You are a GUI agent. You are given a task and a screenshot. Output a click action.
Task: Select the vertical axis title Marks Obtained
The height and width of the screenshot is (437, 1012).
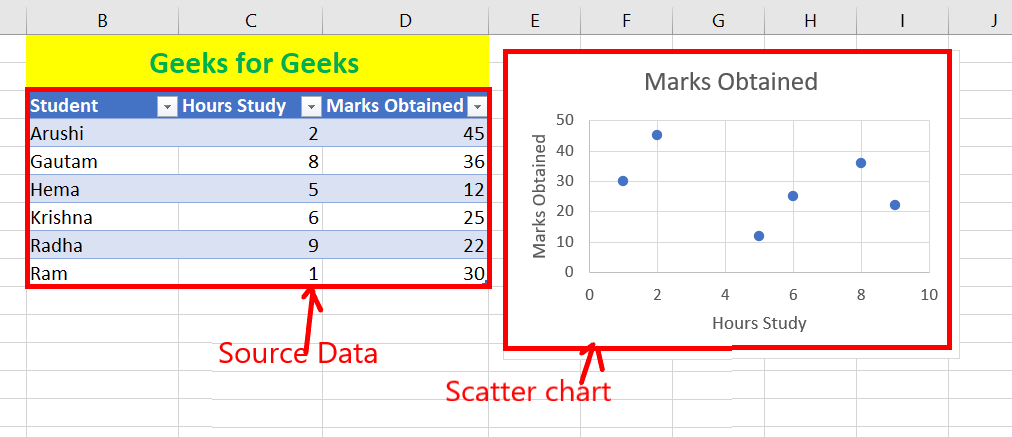pyautogui.click(x=540, y=196)
